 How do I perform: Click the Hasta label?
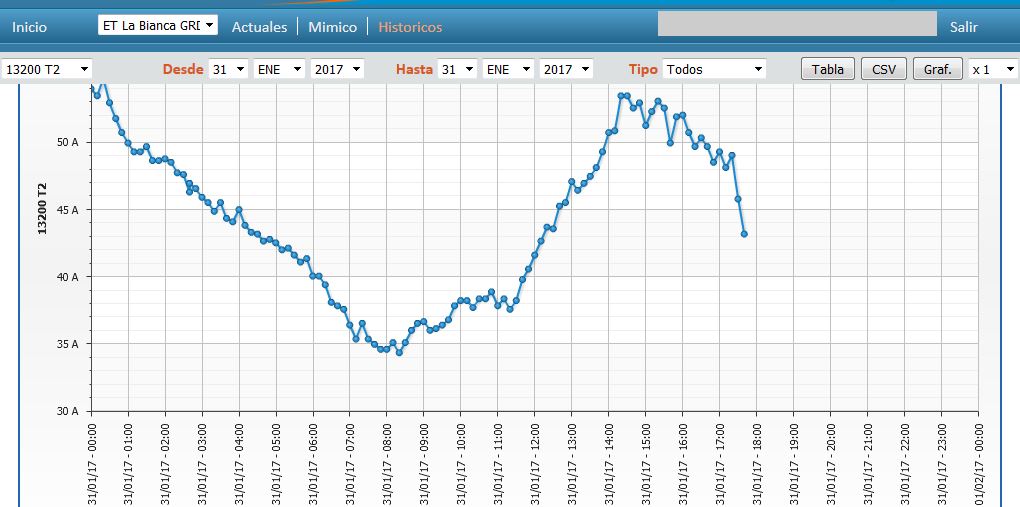click(x=414, y=69)
